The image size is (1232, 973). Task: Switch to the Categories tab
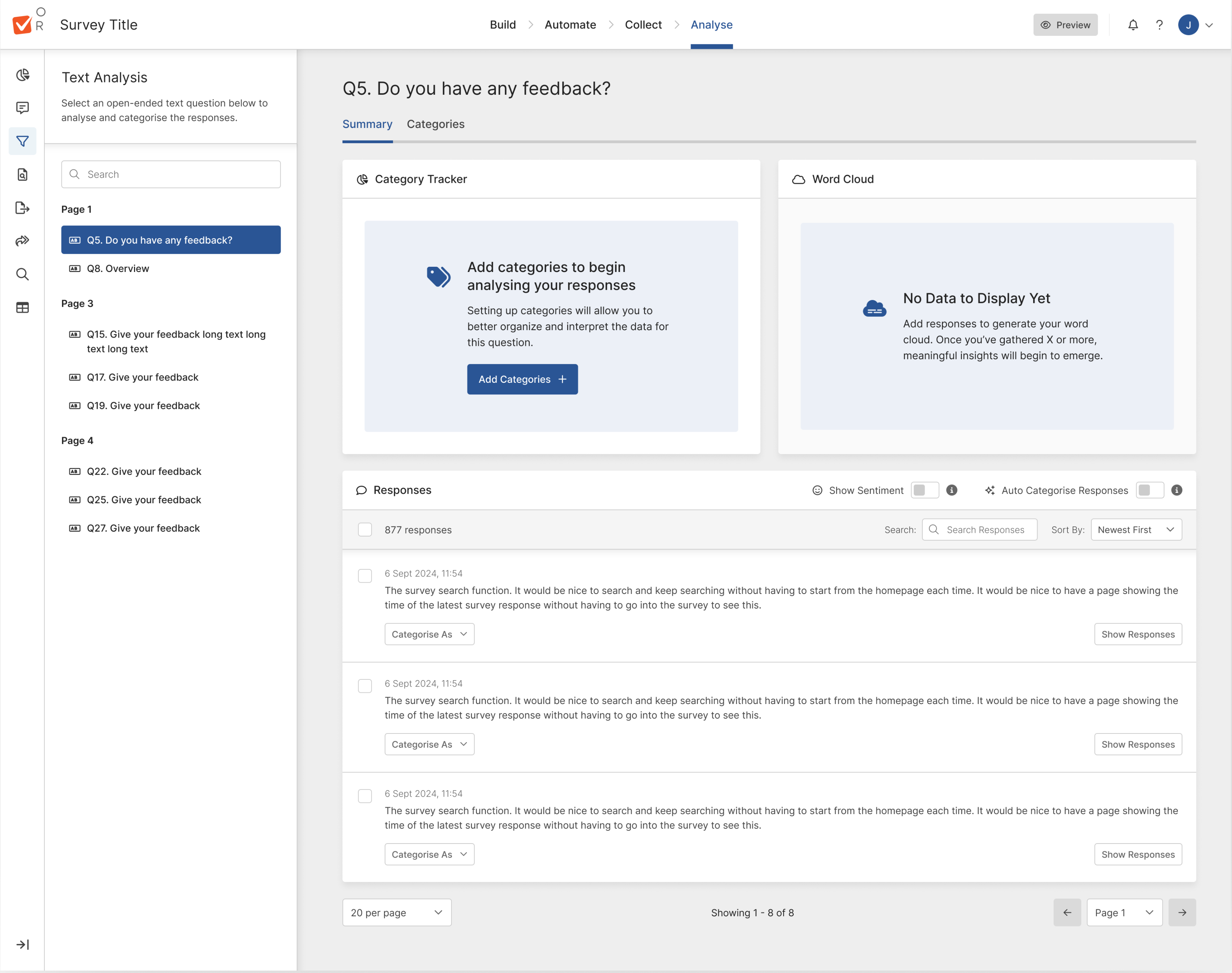pyautogui.click(x=436, y=124)
